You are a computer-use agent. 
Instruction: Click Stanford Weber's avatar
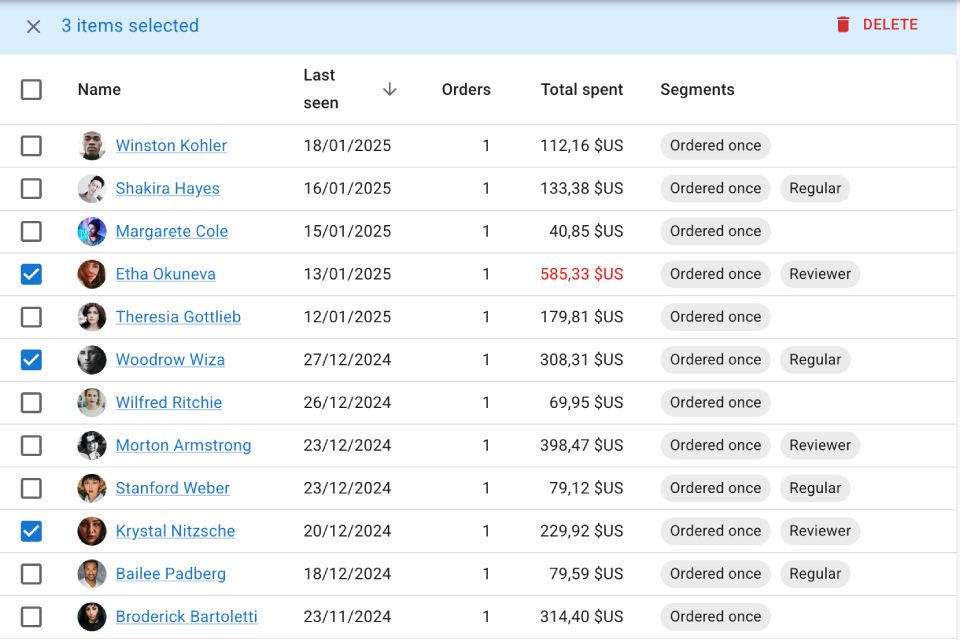tap(92, 489)
